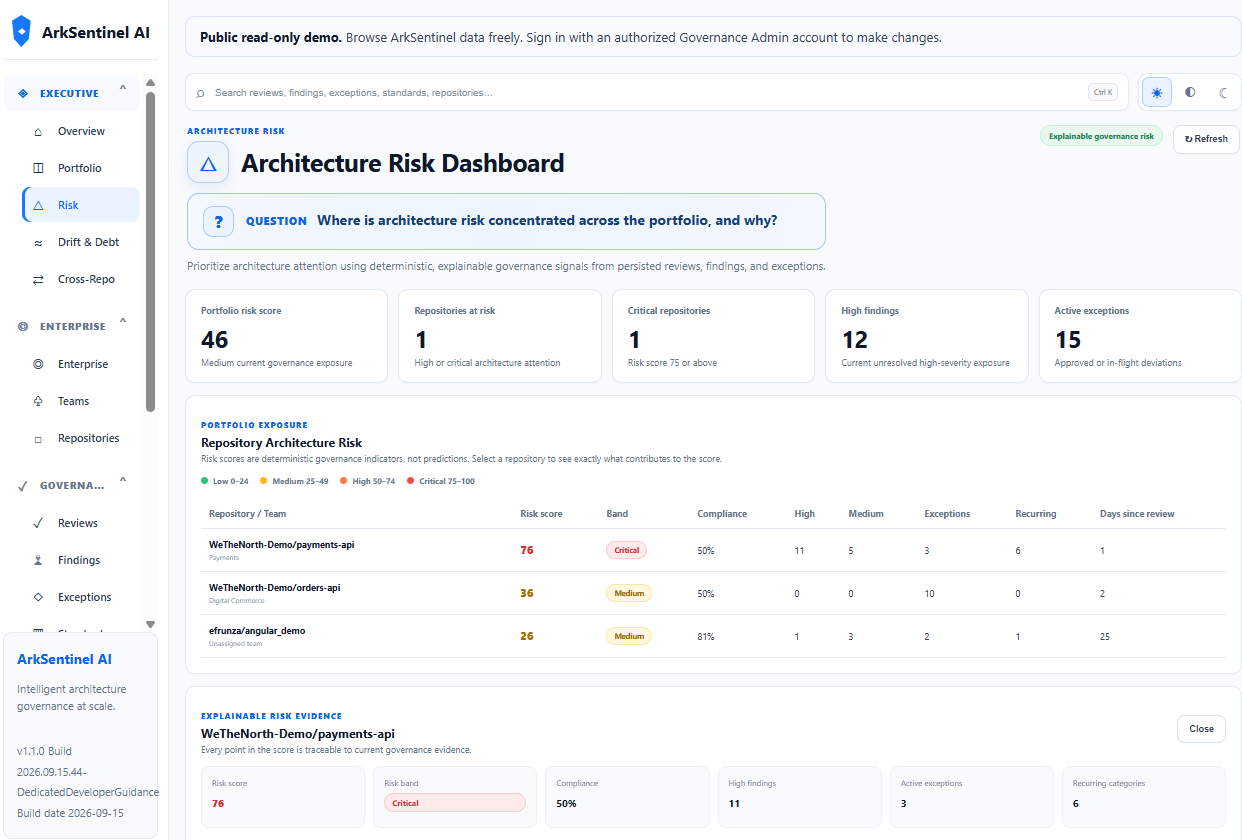Select the WeTheNorth-Demo/orders-api repository row
The height and width of the screenshot is (840, 1242).
713,593
